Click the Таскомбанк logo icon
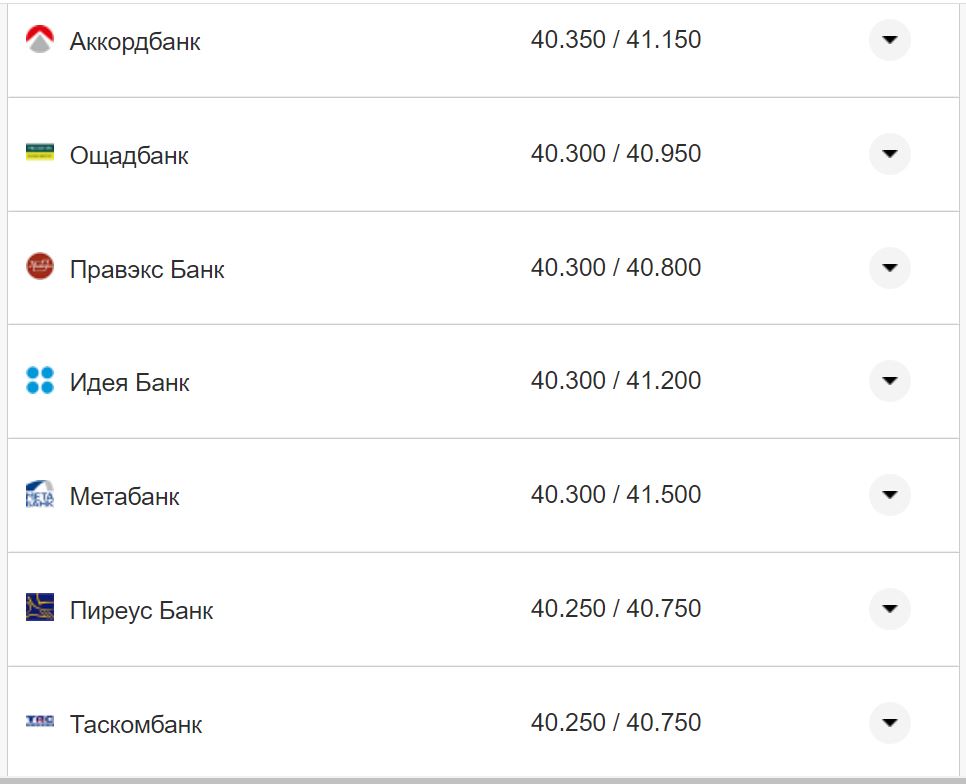Screen dimensions: 966x784 40,721
